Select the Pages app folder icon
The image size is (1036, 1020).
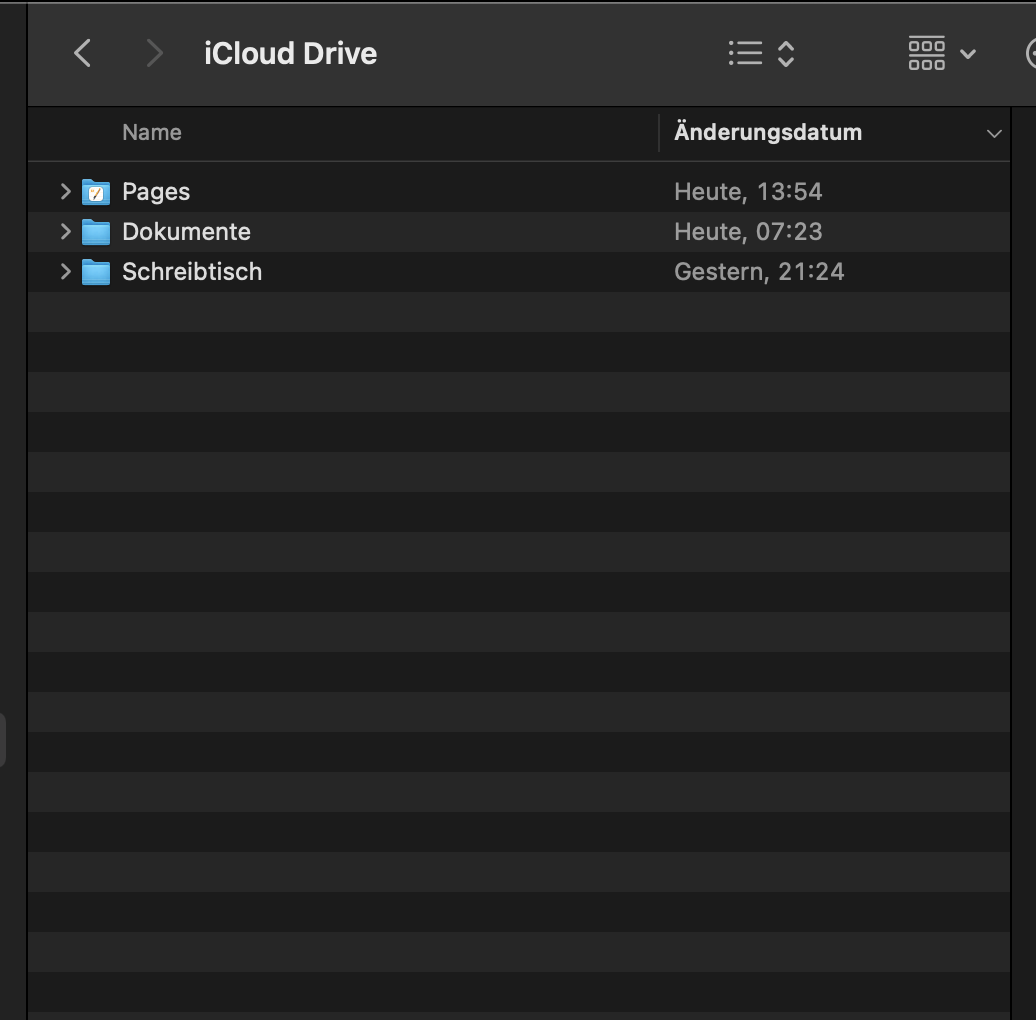click(x=96, y=192)
